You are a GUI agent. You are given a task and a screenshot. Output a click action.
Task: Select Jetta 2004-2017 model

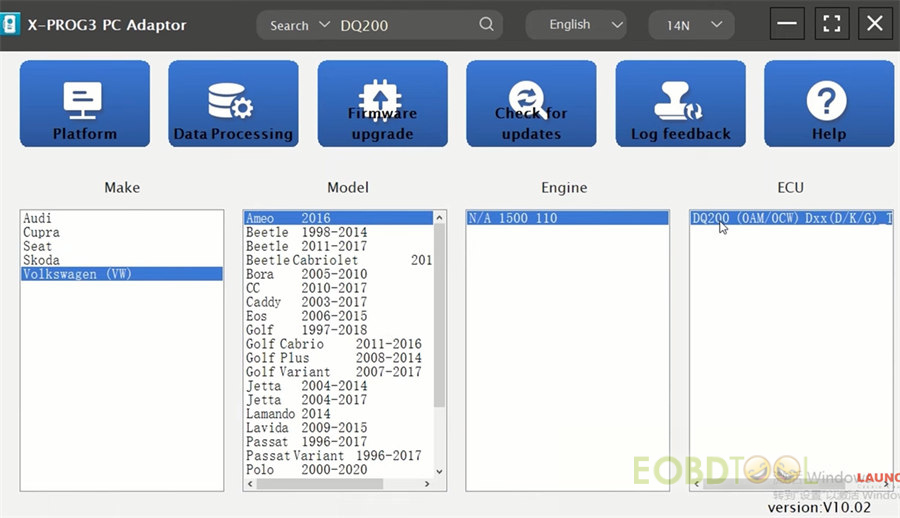338,400
